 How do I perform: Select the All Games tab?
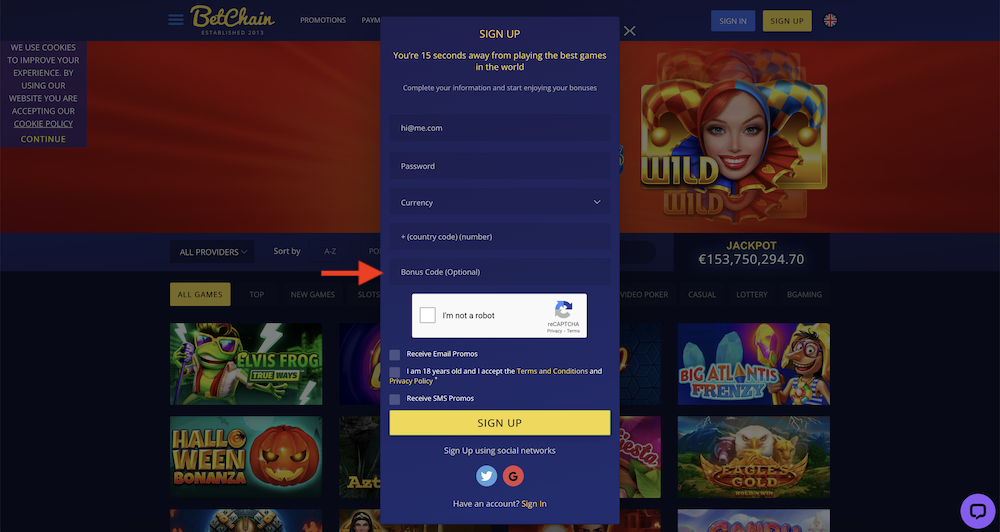[x=200, y=295]
